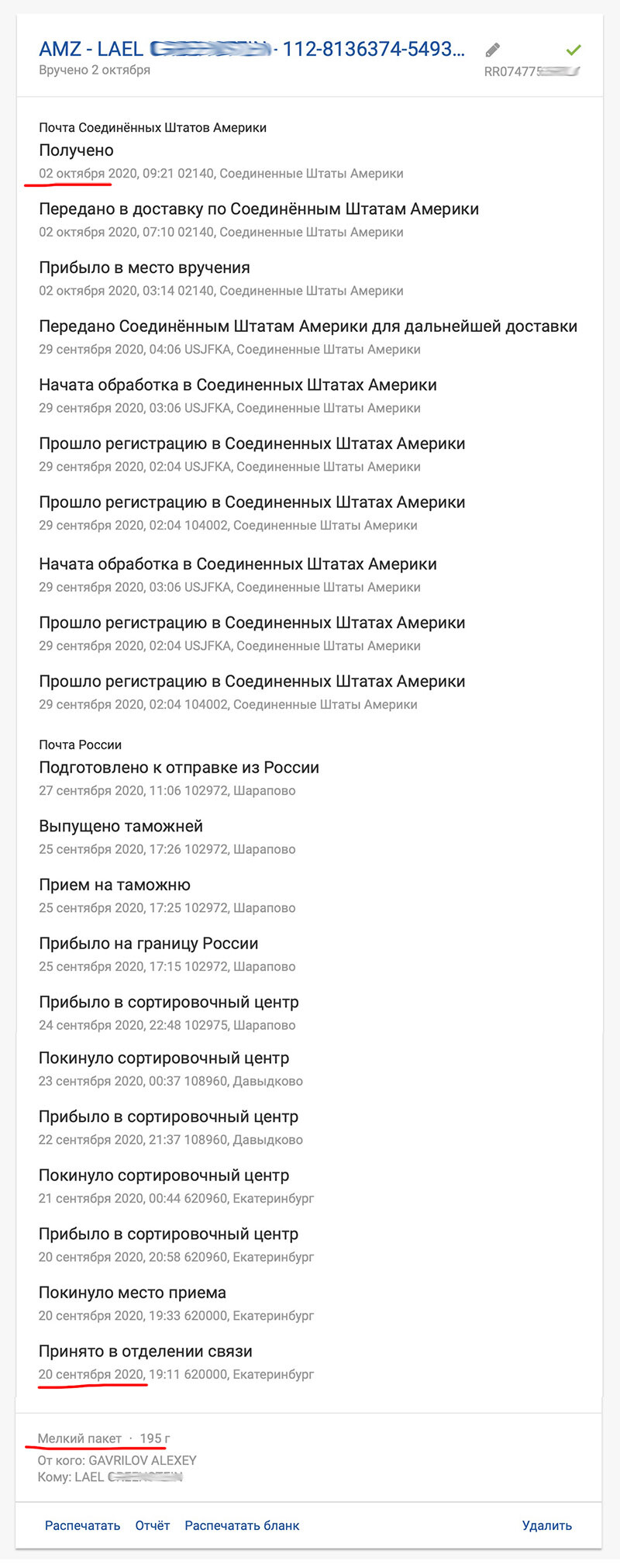Click the От кого: GAVRILOV ALEXEY line
The height and width of the screenshot is (1568, 620).
[117, 1460]
